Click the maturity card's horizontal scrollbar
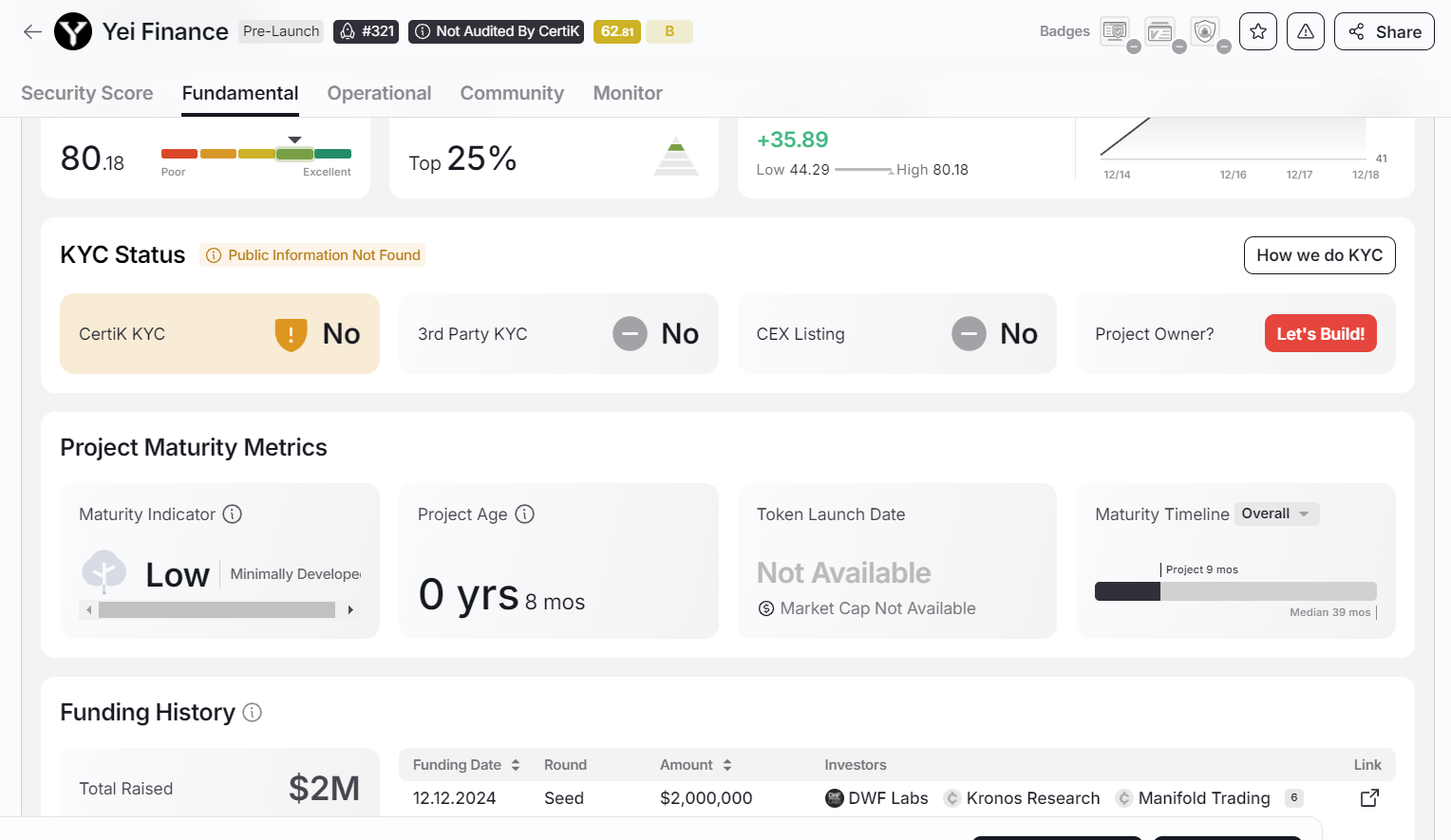 [x=217, y=609]
